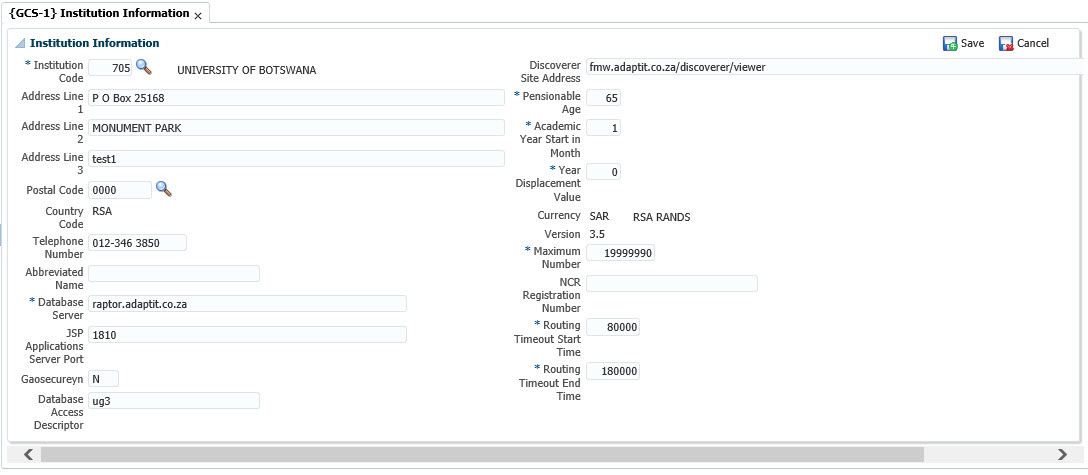This screenshot has height=475, width=1088.
Task: Open the Postal Code search magnifier
Action: coord(163,188)
